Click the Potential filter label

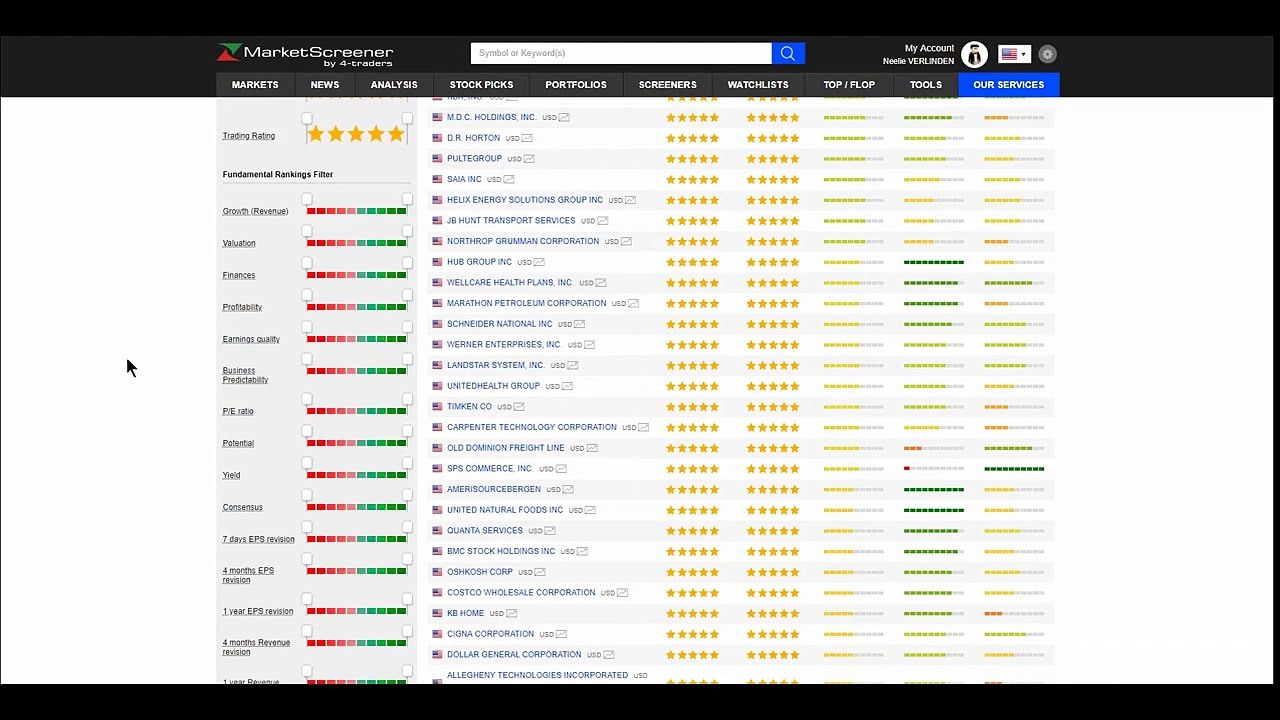pos(238,443)
